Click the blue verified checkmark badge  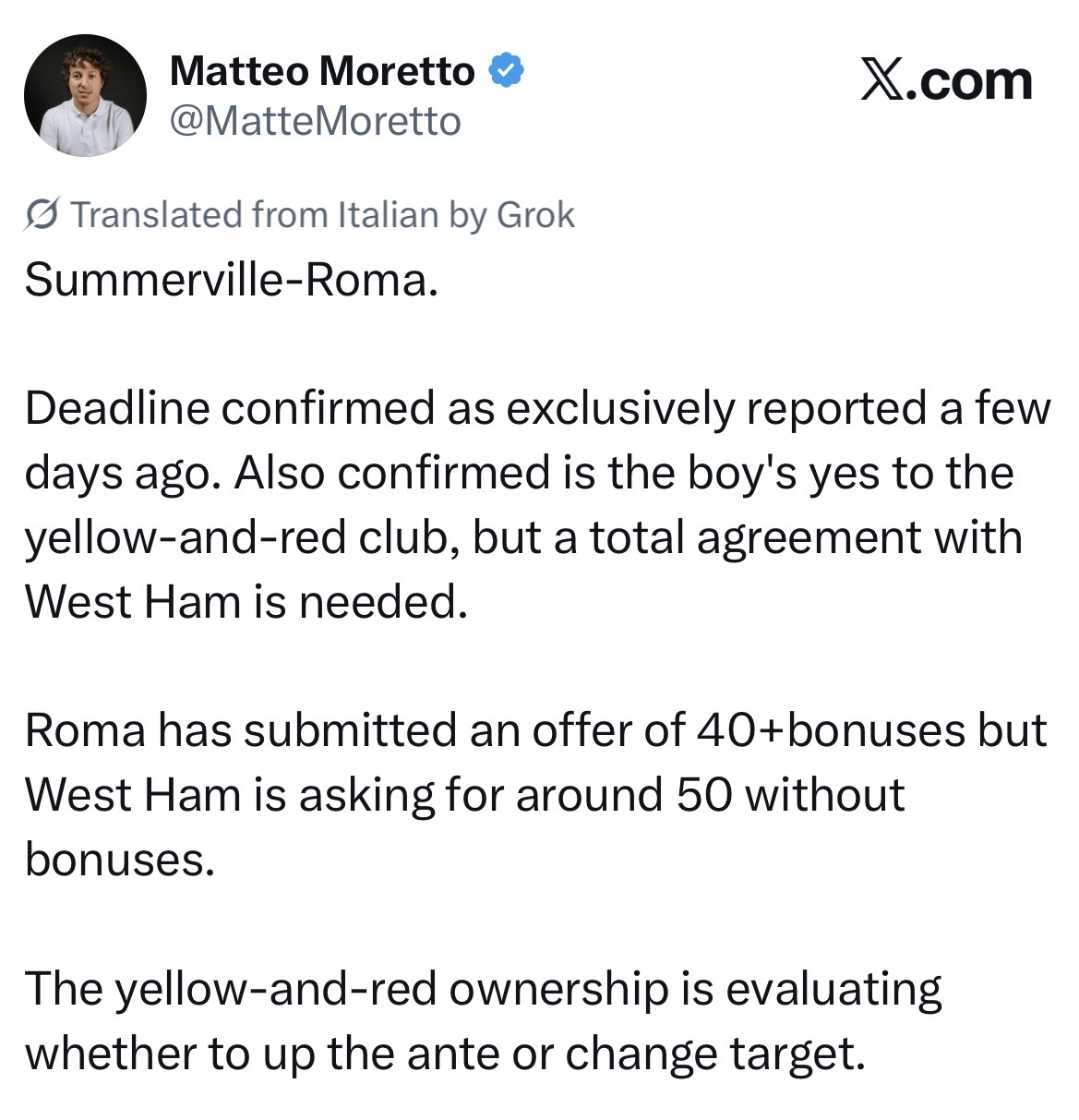(506, 71)
